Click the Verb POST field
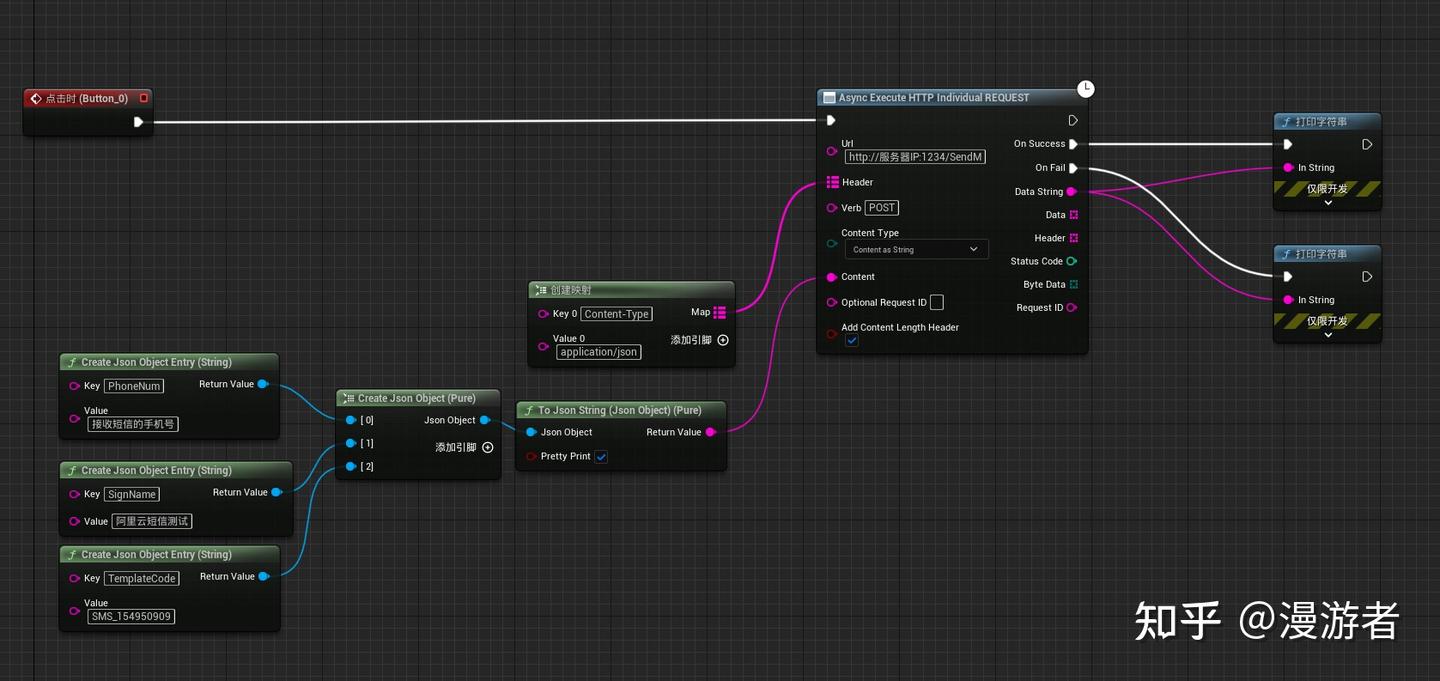 [882, 208]
